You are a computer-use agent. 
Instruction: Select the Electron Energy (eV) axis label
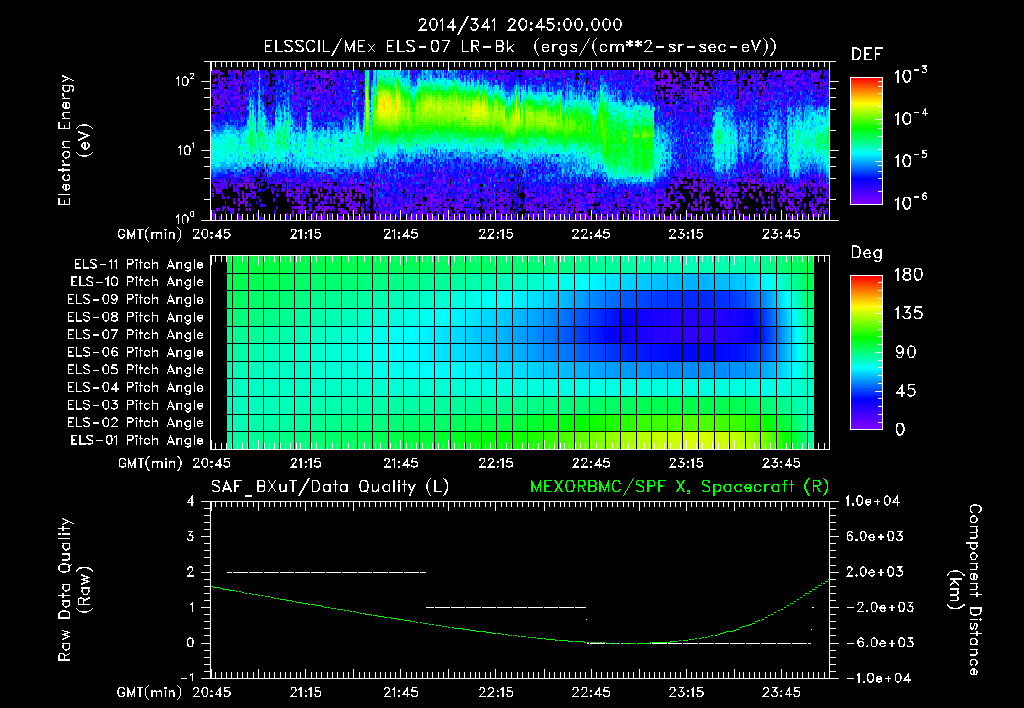(74, 140)
